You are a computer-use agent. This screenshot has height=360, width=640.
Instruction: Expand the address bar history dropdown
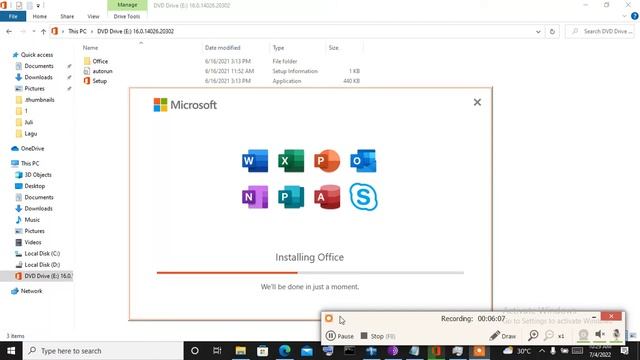(538, 31)
